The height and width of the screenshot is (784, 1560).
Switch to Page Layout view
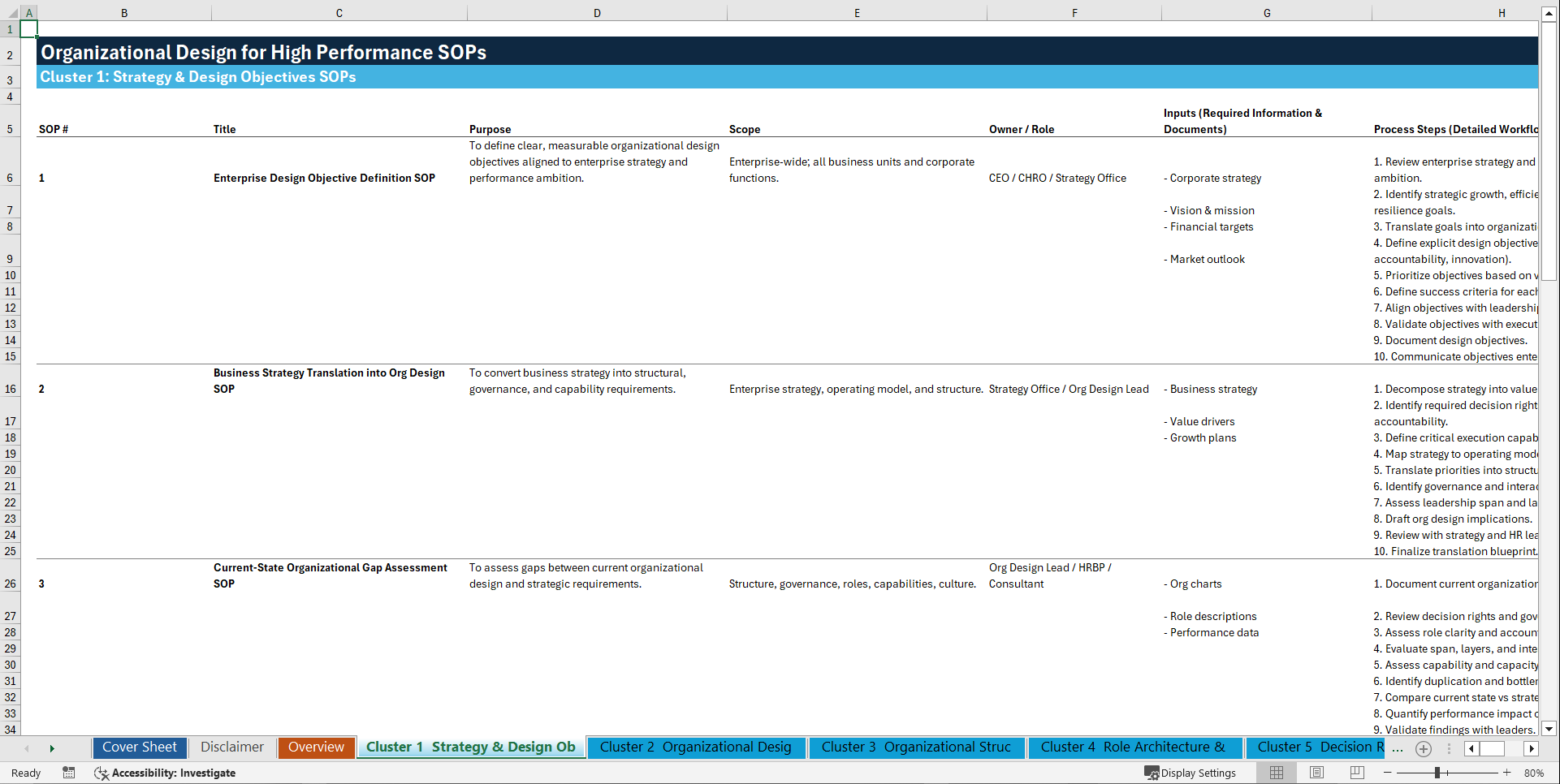[x=1316, y=773]
